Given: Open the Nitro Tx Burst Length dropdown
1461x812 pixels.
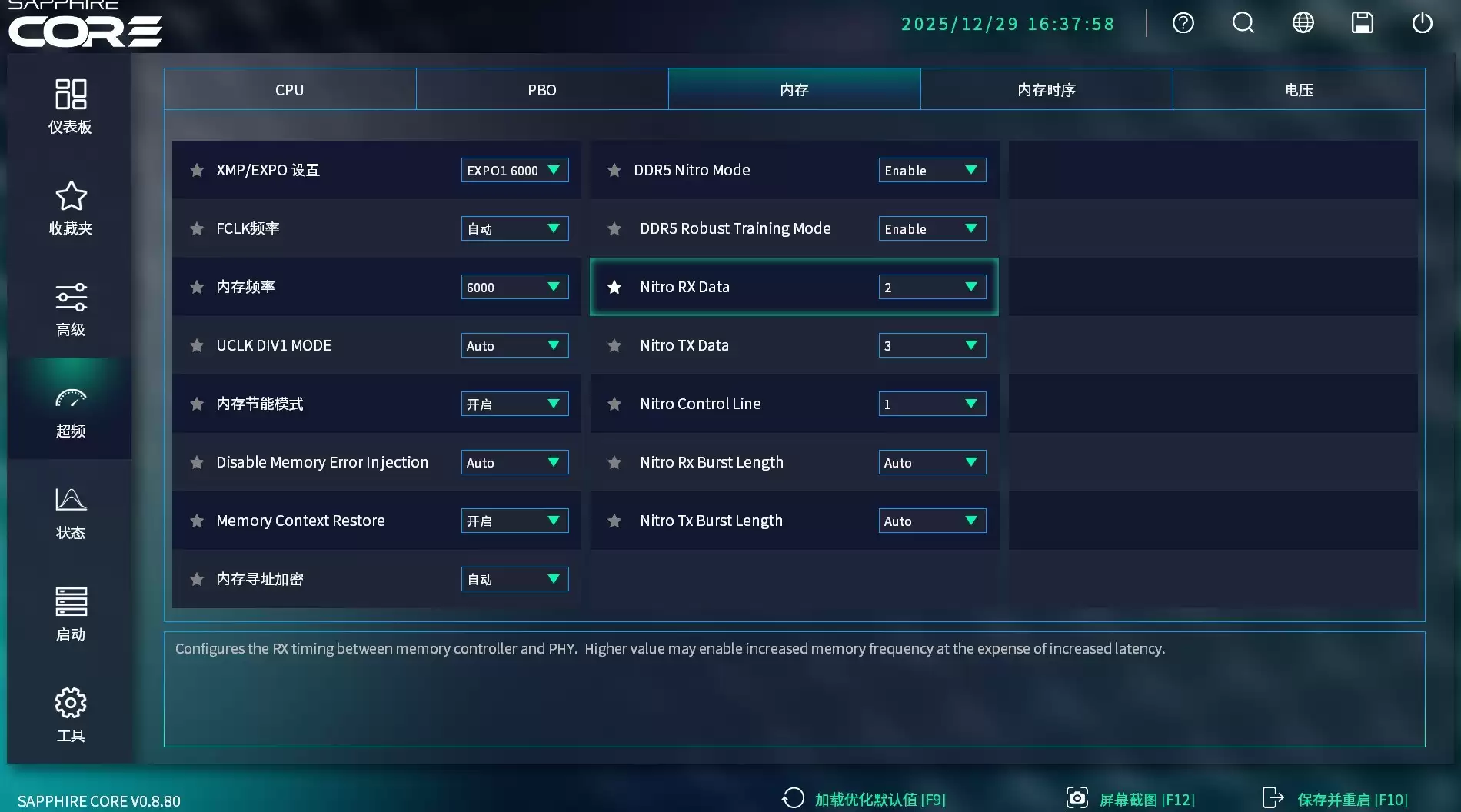Looking at the screenshot, I should coord(931,521).
